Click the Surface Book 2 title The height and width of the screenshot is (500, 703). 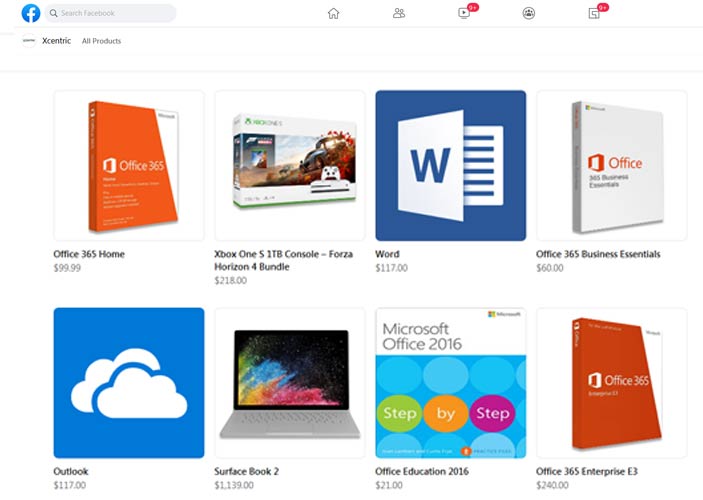[x=246, y=471]
